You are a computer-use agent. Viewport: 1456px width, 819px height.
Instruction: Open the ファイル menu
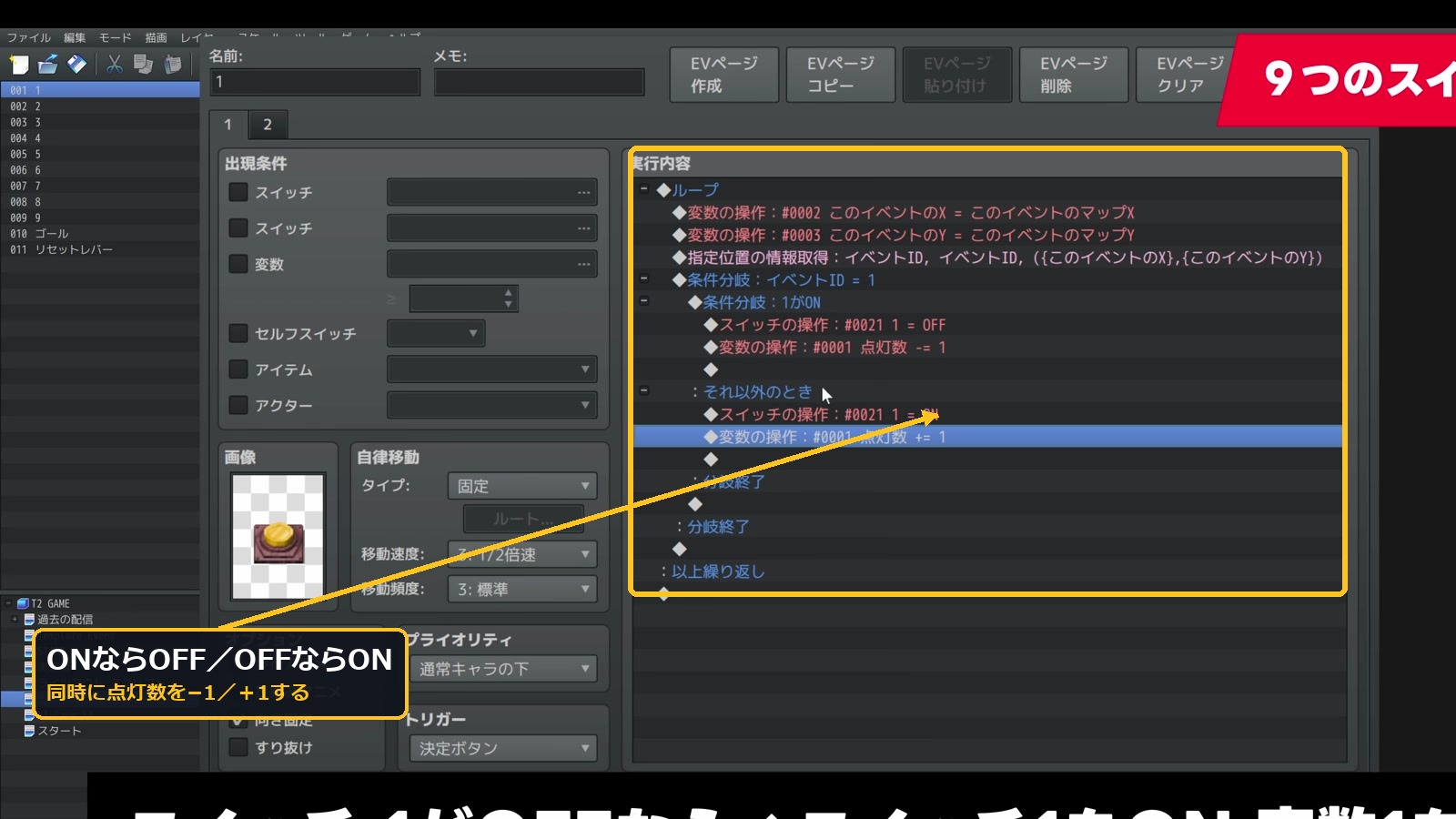(29, 37)
